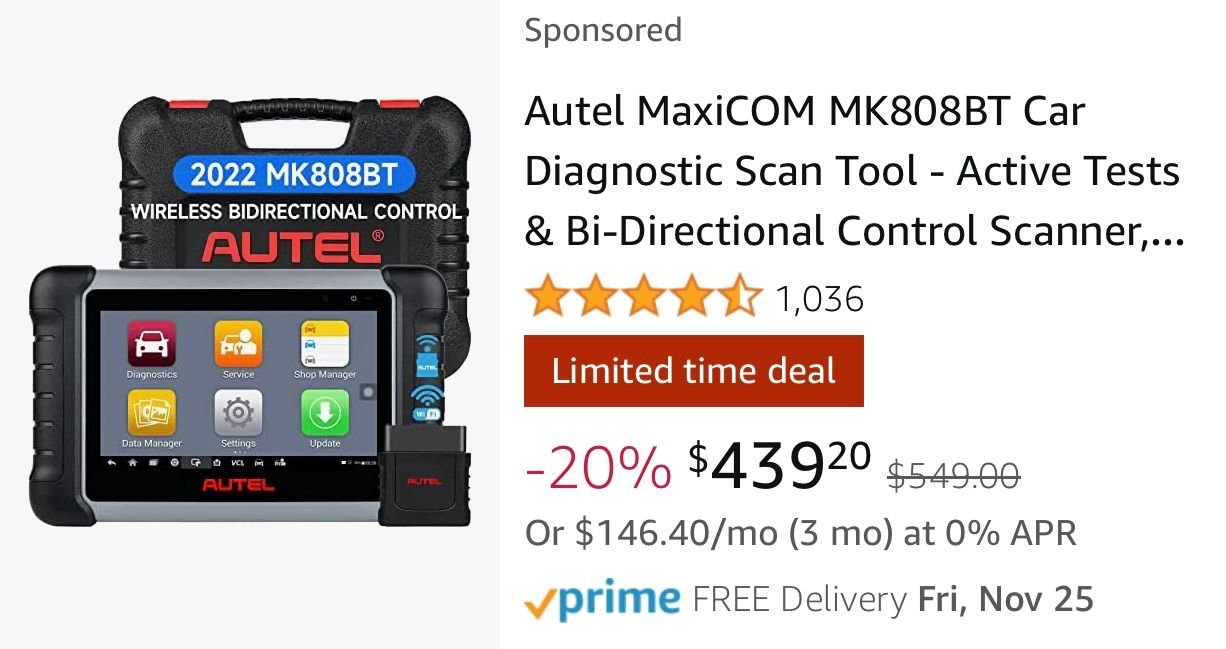The height and width of the screenshot is (649, 1226).
Task: Click the blue Wi-Fi badge icon
Action: (427, 404)
